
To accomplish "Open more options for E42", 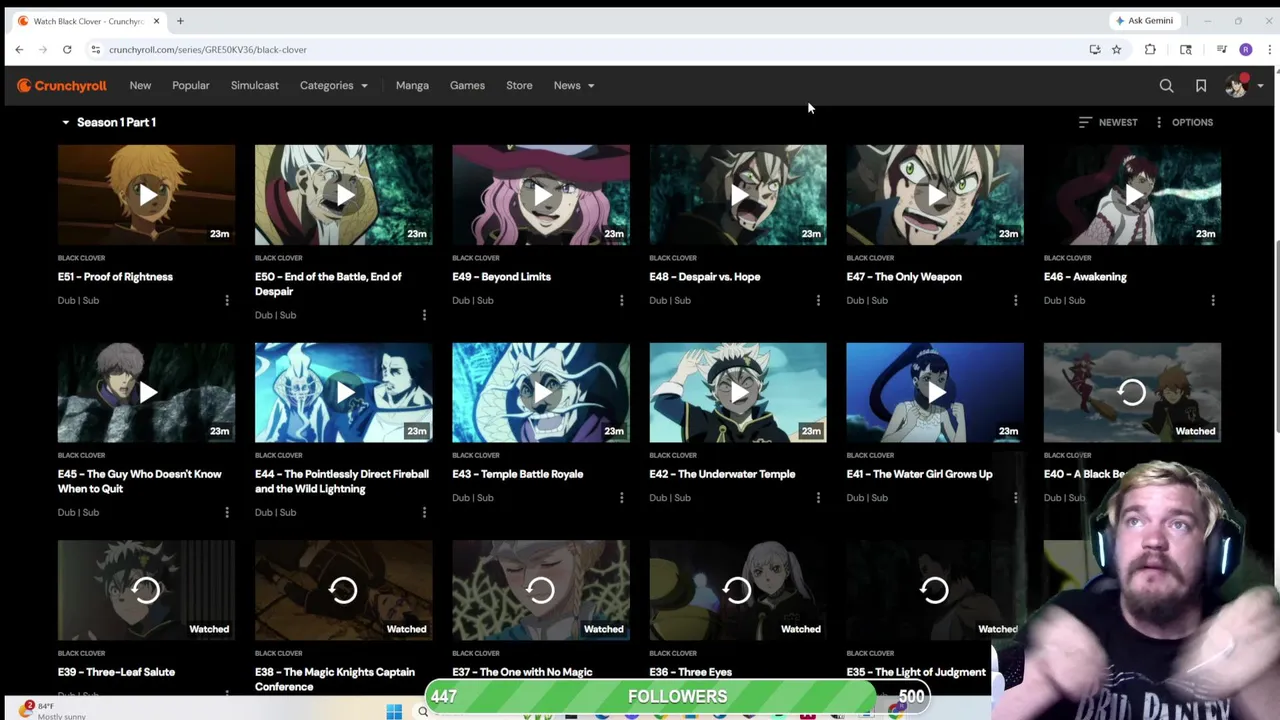I will pos(818,497).
